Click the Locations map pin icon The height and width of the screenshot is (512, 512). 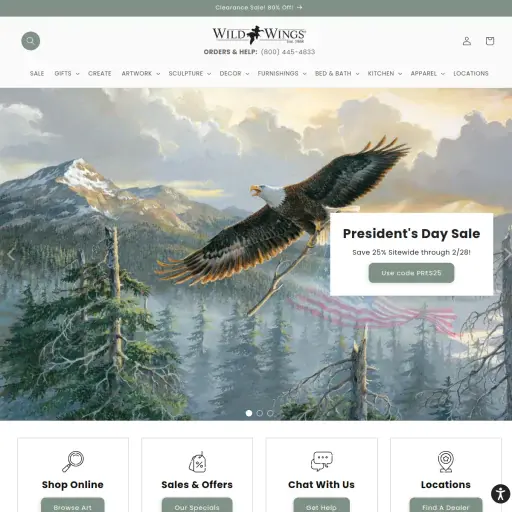click(x=446, y=462)
